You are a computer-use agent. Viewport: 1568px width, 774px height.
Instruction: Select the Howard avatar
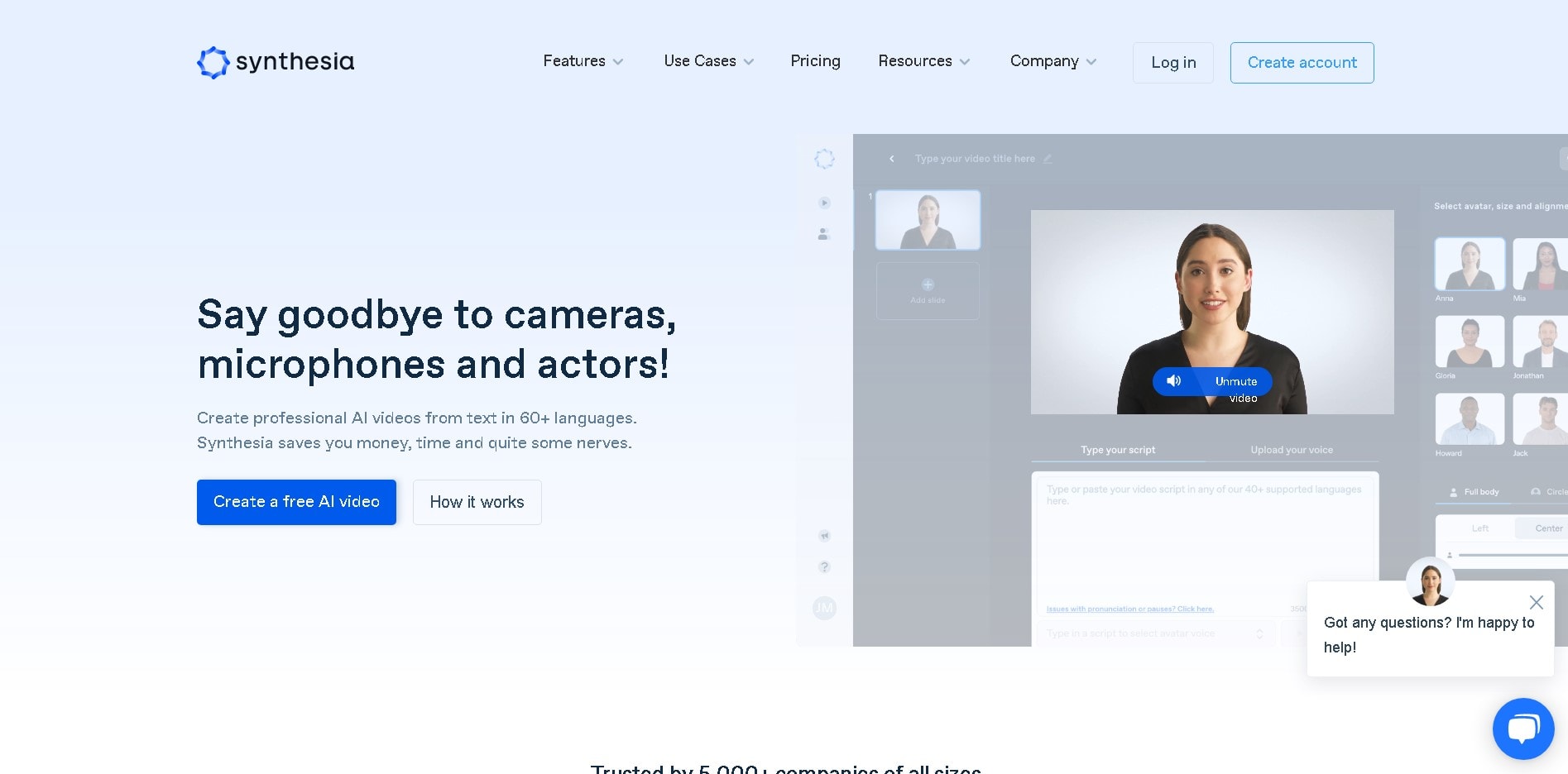point(1470,419)
